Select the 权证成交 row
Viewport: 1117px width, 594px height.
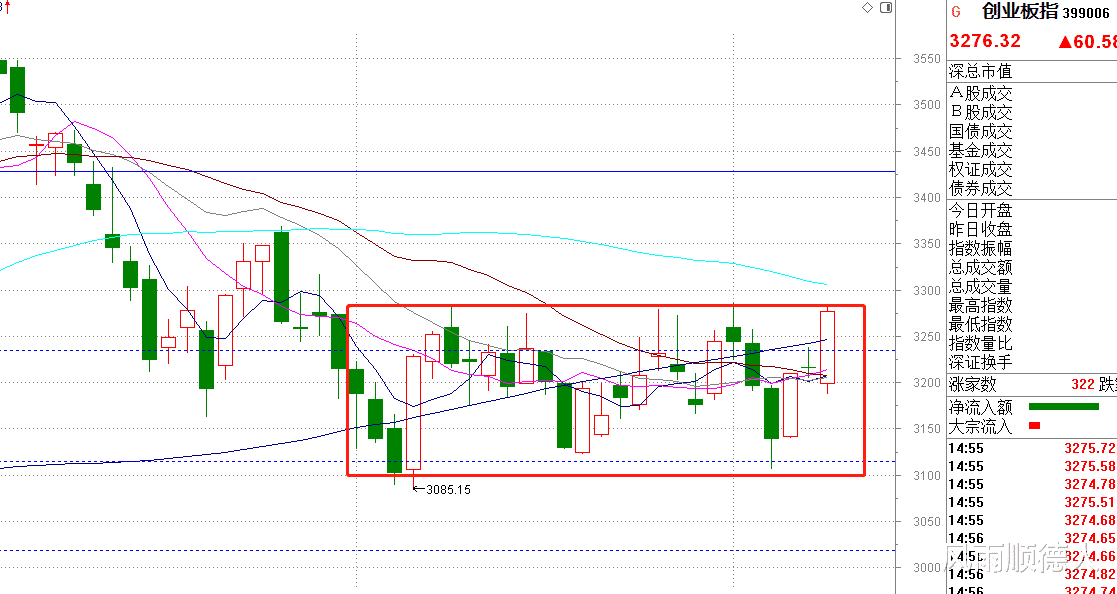tap(1032, 170)
